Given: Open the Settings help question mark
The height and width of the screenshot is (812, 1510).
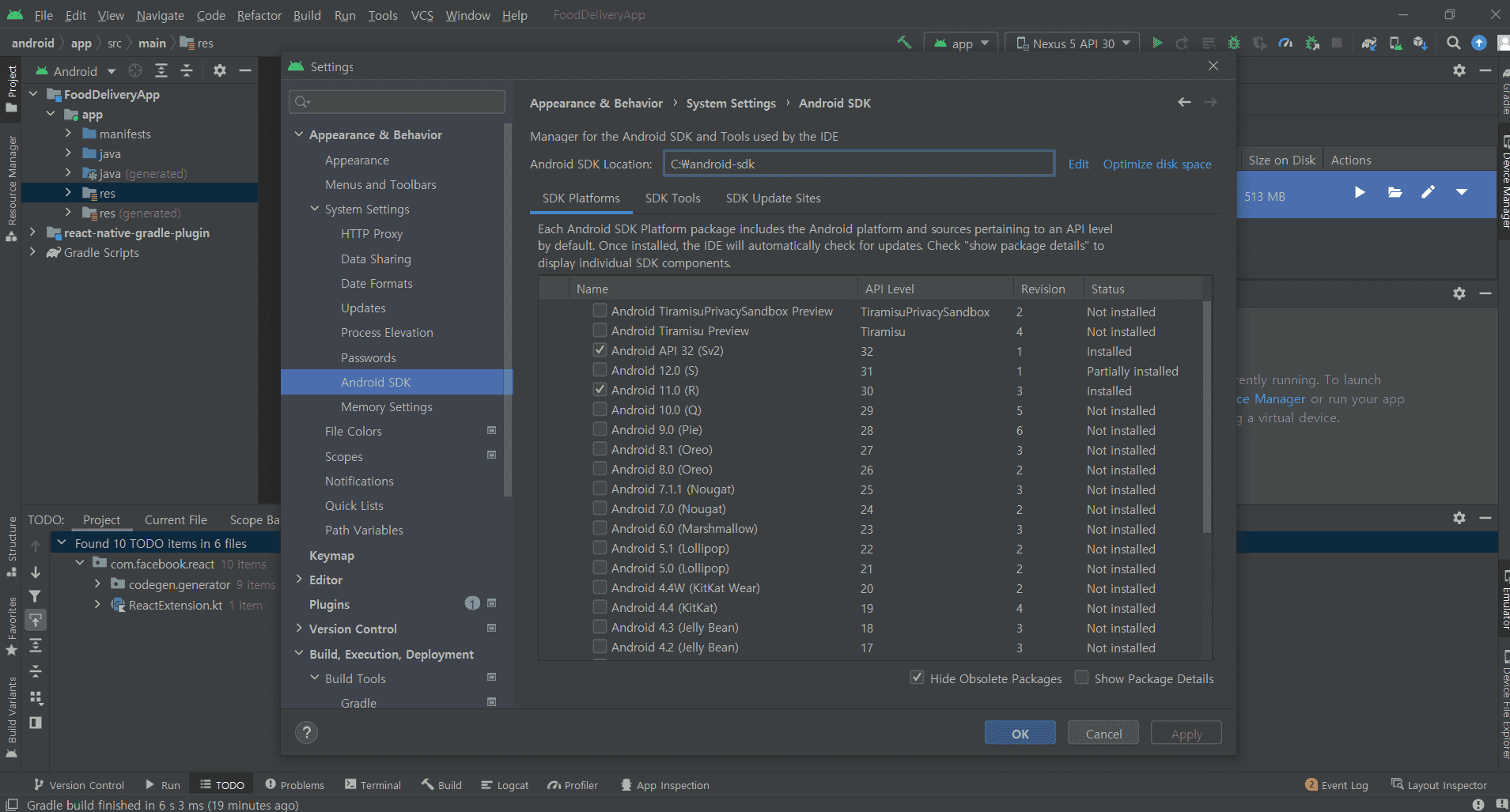Looking at the screenshot, I should coord(307,732).
